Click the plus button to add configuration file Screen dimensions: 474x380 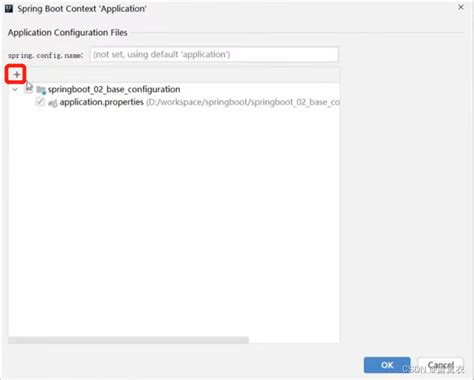point(16,74)
